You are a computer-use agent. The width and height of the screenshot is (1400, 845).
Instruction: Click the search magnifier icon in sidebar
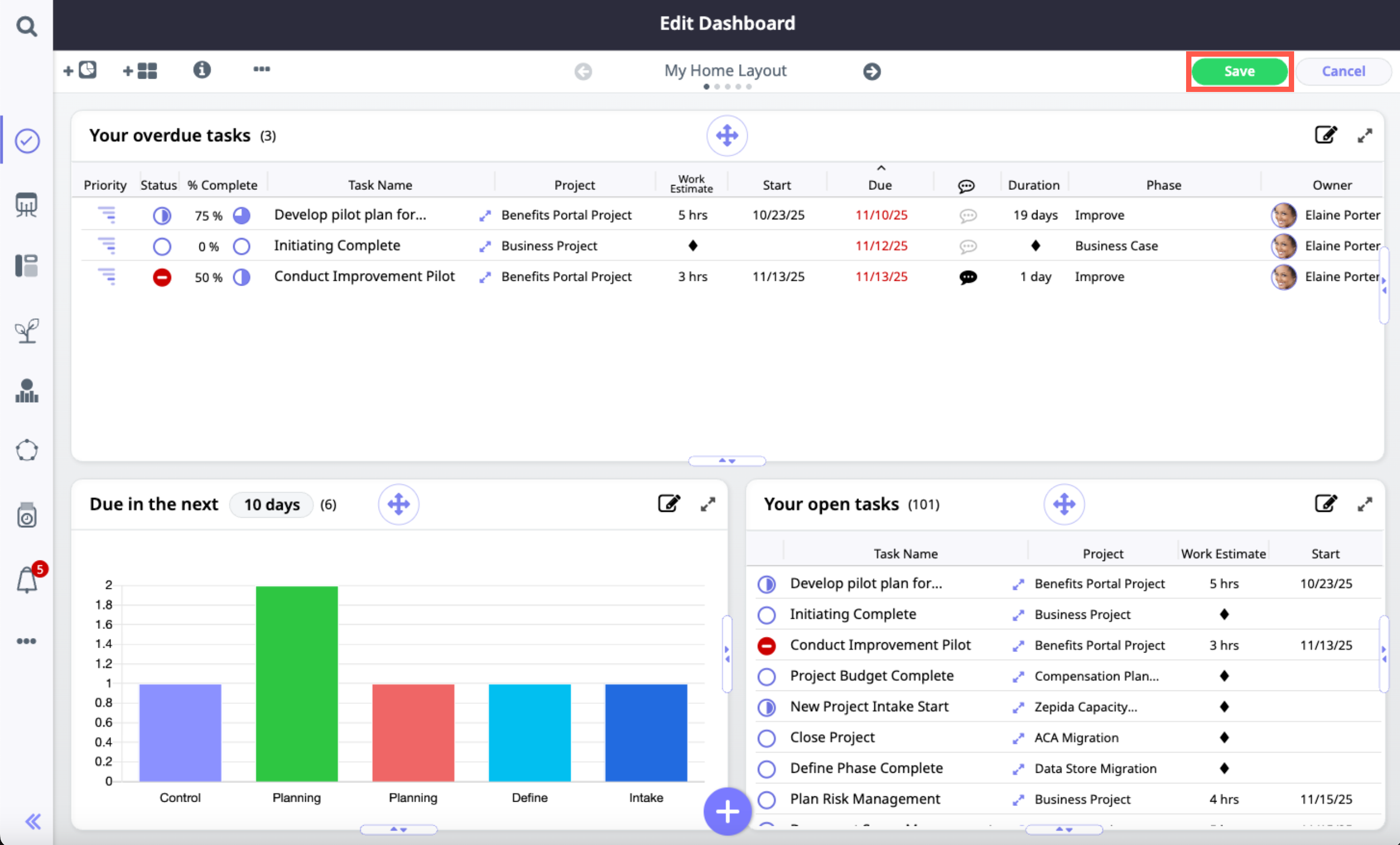pos(26,26)
